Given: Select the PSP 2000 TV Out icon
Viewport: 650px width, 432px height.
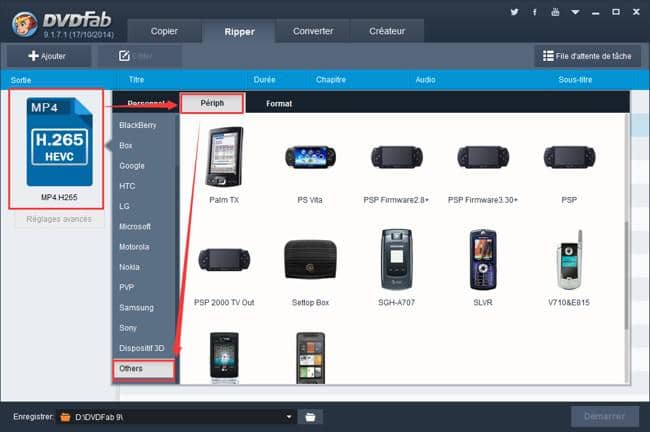Looking at the screenshot, I should coord(224,260).
